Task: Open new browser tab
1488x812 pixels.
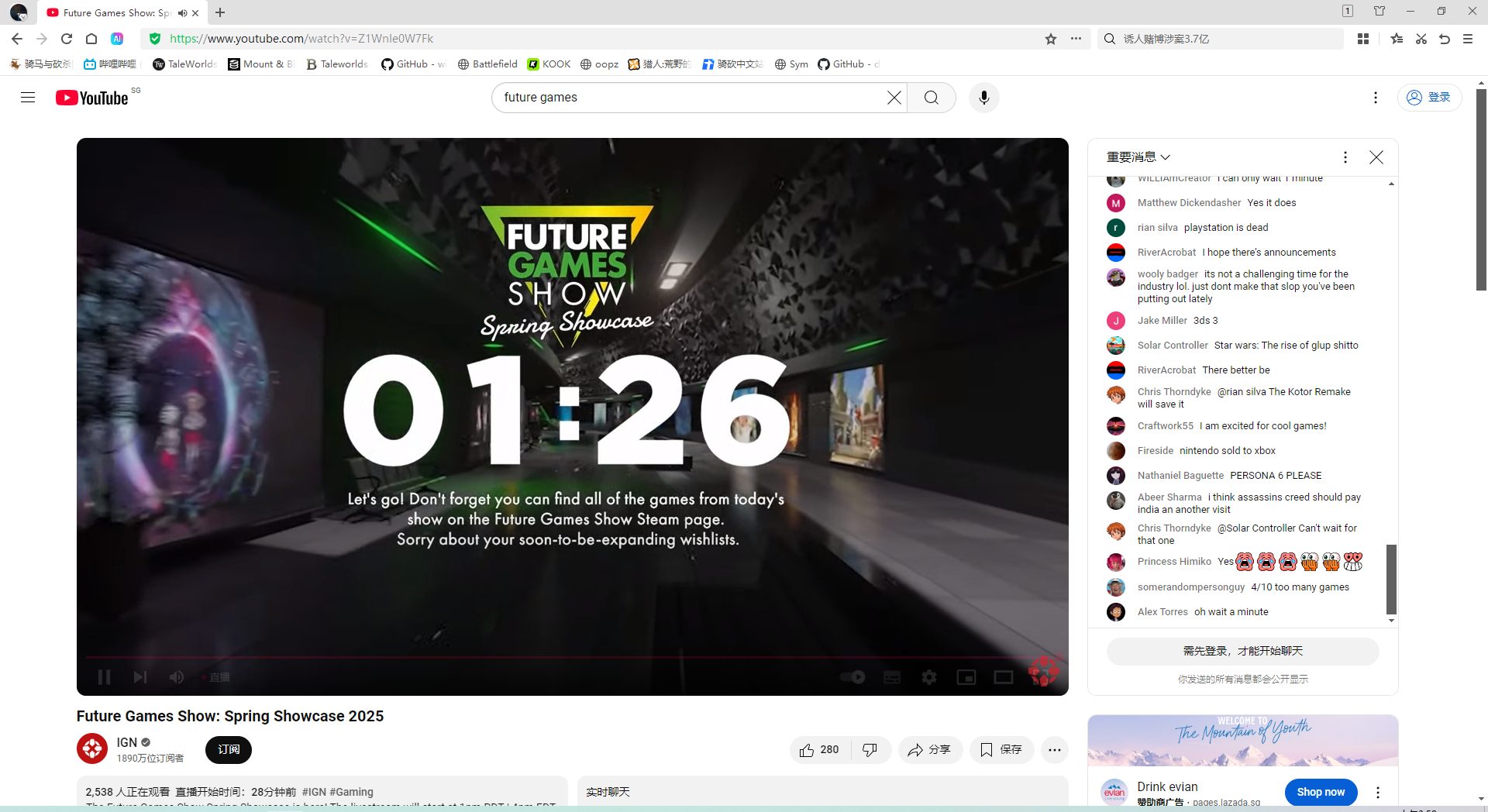Action: tap(220, 12)
